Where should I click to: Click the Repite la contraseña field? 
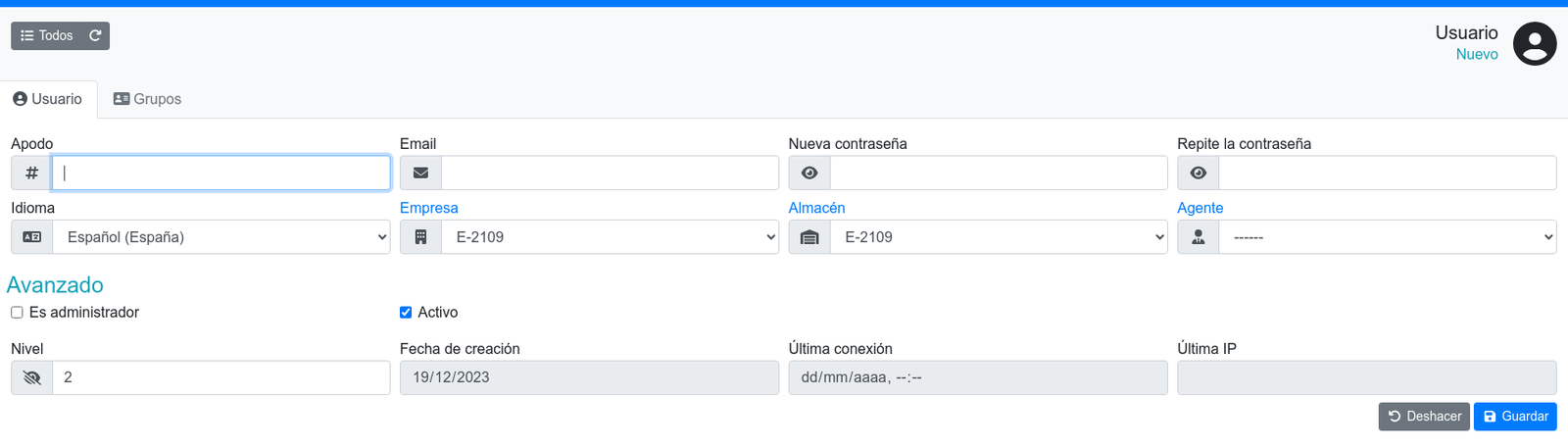coord(1388,173)
